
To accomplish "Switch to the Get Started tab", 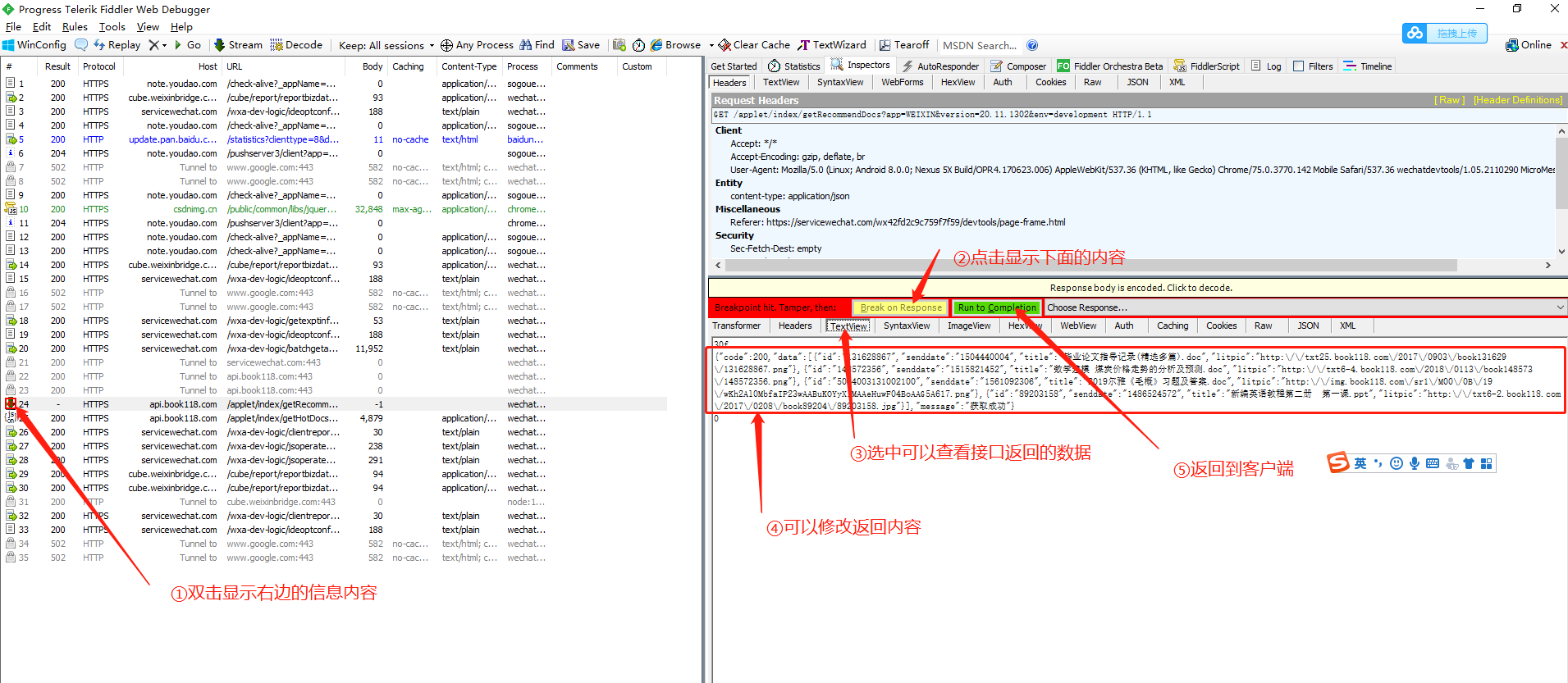I will click(734, 66).
